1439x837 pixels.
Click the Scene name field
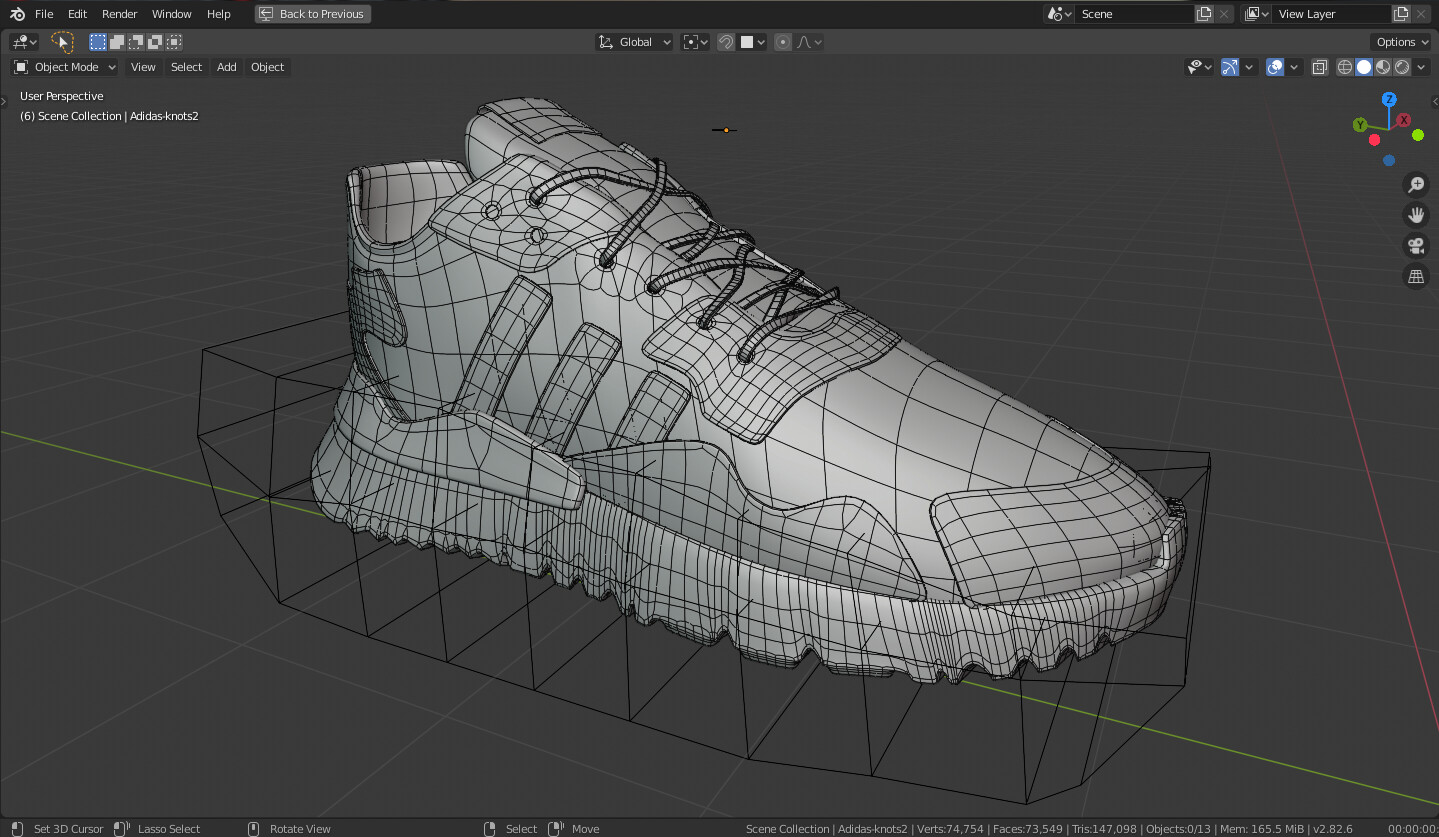(1135, 14)
